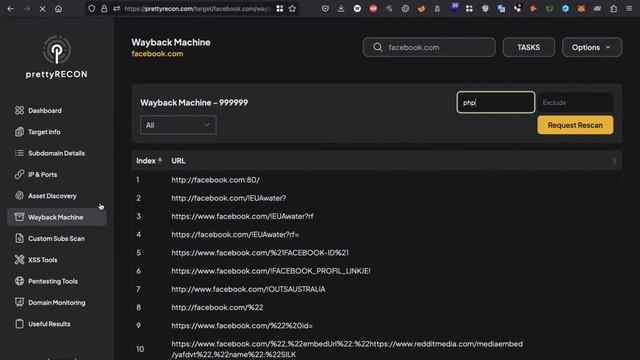
Task: Expand the Options dropdown
Action: (x=592, y=47)
